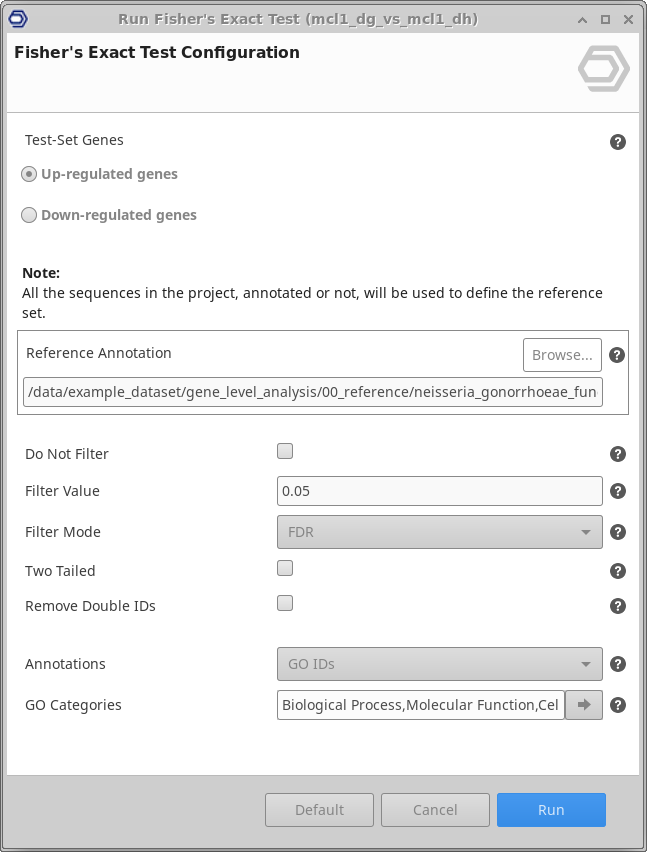647x852 pixels.
Task: Click arrow button next to GO Categories
Action: 584,705
